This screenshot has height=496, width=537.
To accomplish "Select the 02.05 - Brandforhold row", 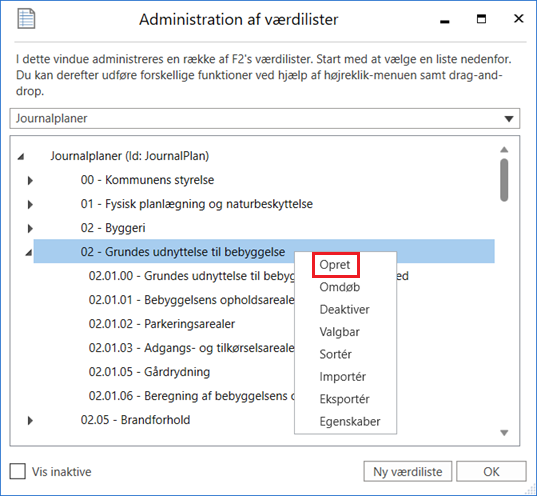I will (135, 420).
